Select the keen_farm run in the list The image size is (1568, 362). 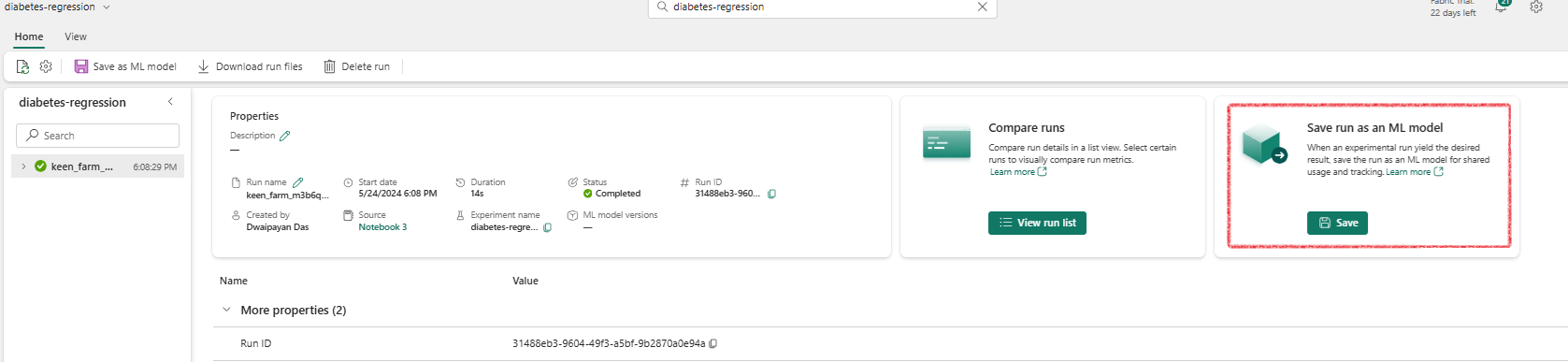click(x=97, y=167)
